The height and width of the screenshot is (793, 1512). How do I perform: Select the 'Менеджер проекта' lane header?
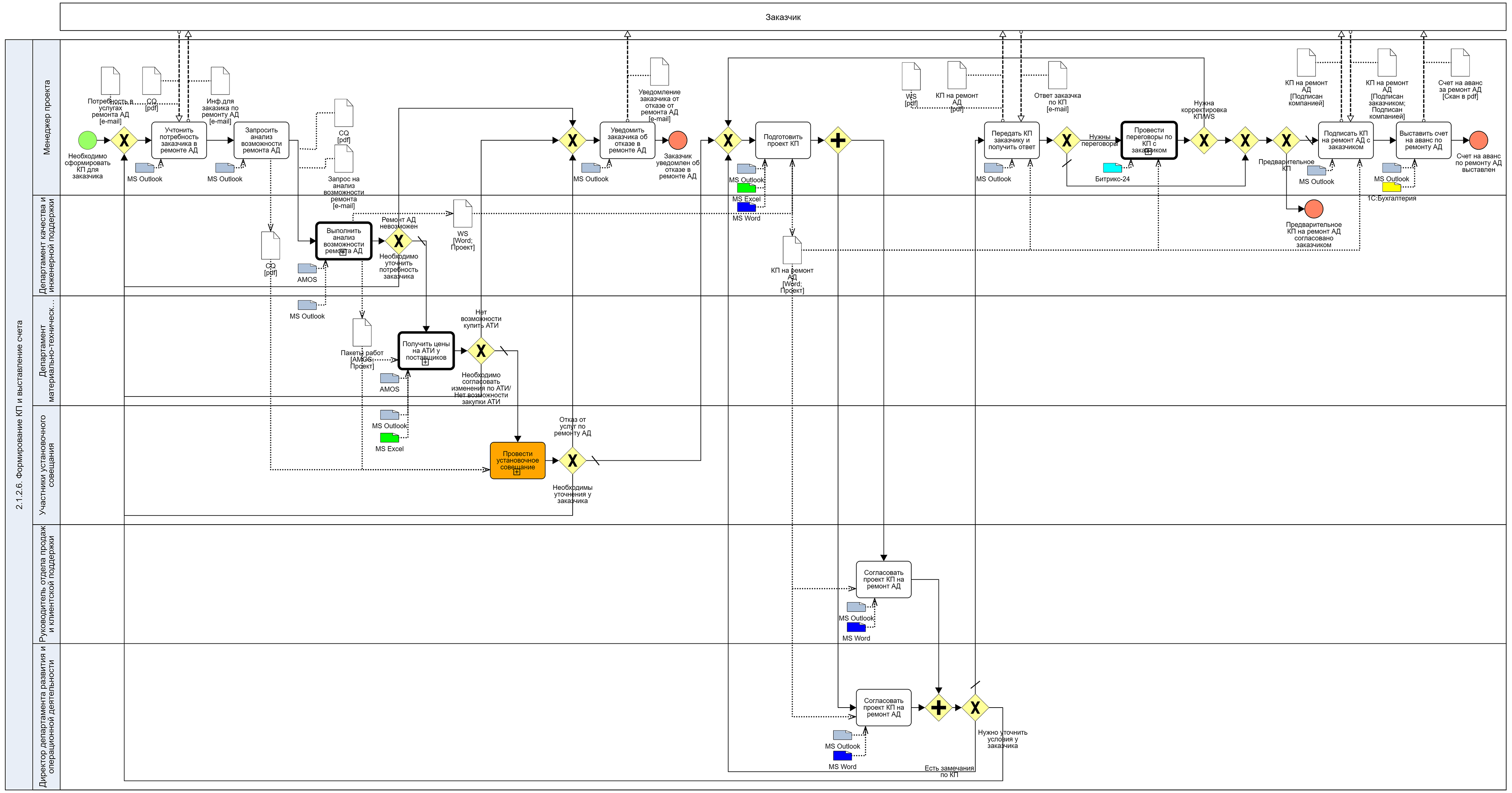46,118
